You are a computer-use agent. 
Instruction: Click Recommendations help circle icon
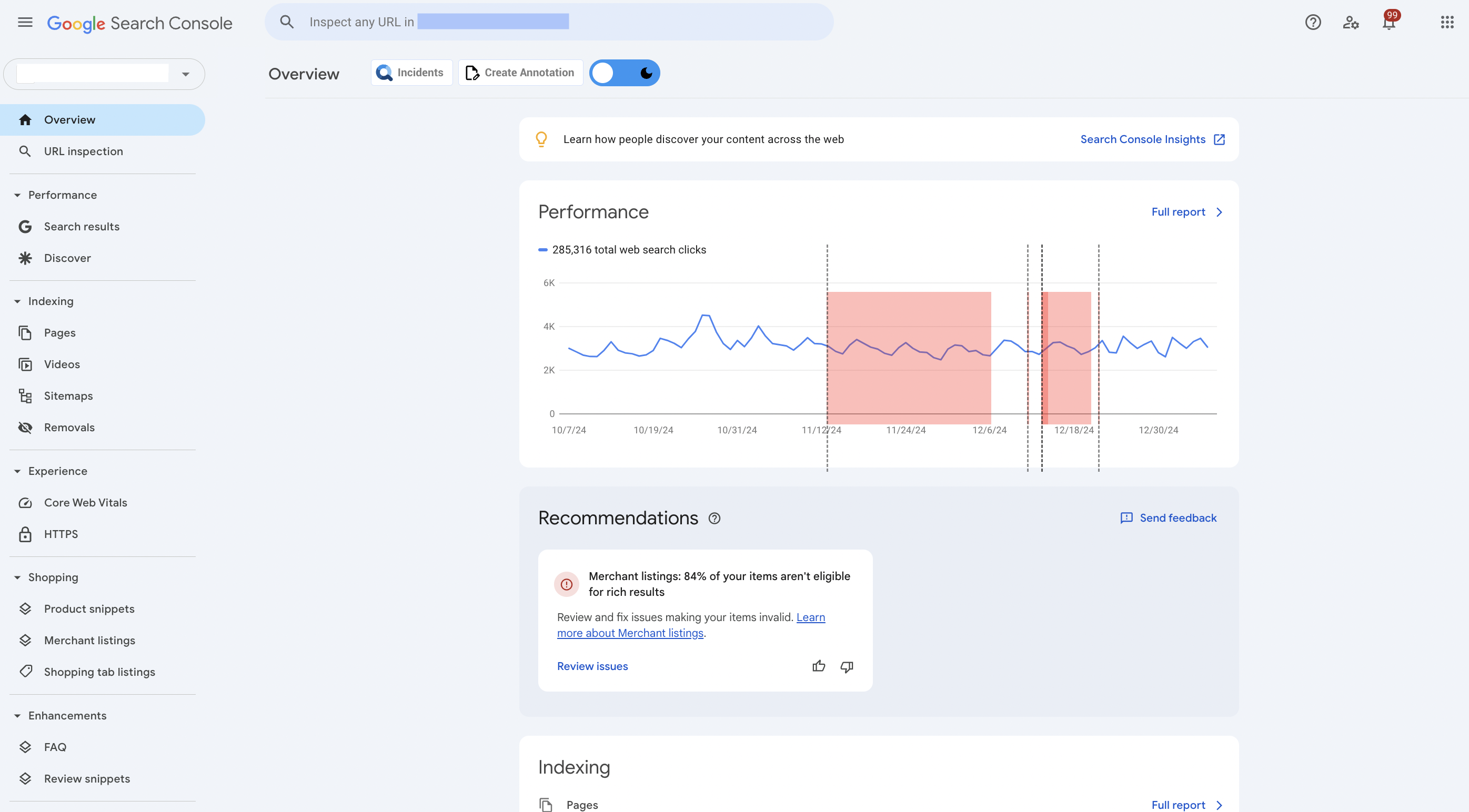714,518
